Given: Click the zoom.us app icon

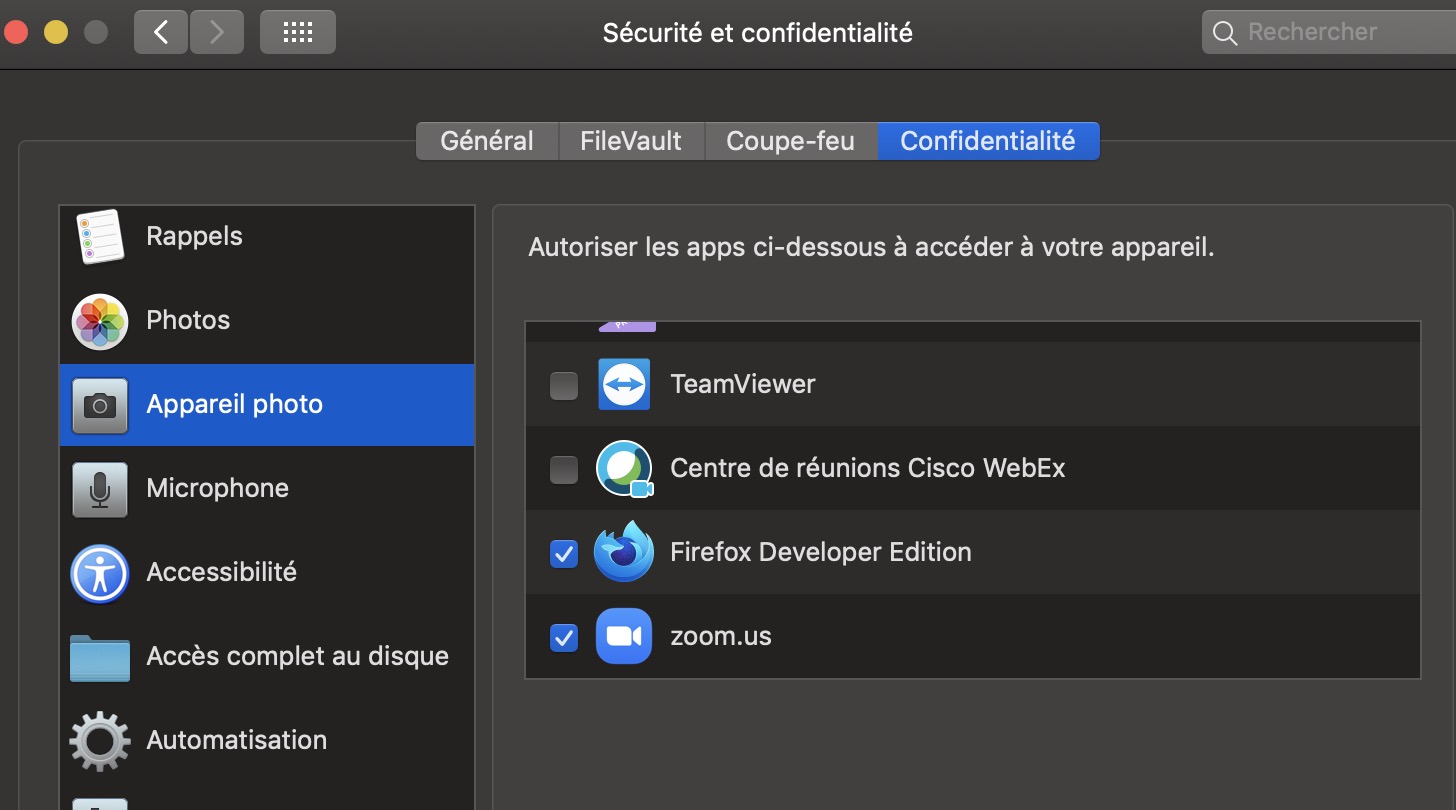Looking at the screenshot, I should pos(624,636).
